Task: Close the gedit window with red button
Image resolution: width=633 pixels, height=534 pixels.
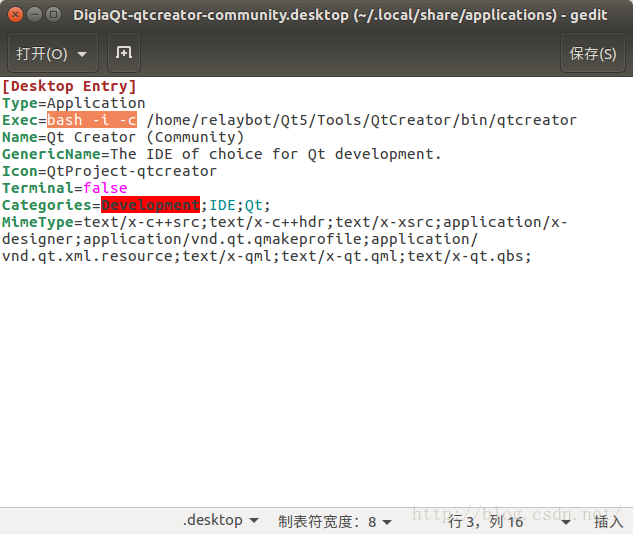Action: coord(15,15)
